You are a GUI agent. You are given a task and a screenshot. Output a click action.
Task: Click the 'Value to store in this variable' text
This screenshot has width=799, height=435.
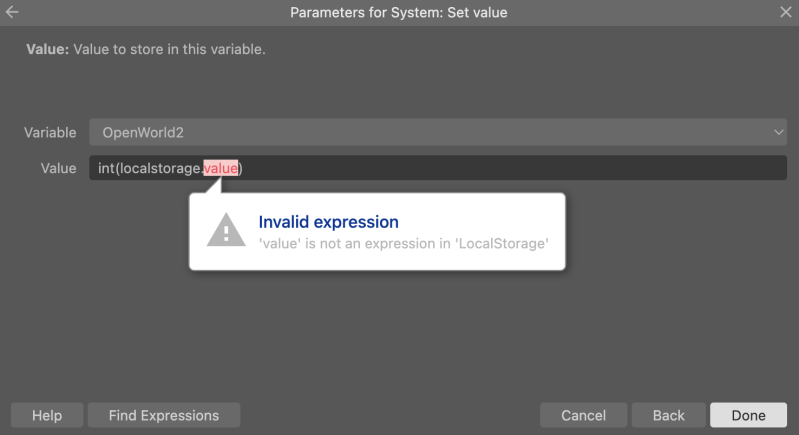pyautogui.click(x=169, y=49)
